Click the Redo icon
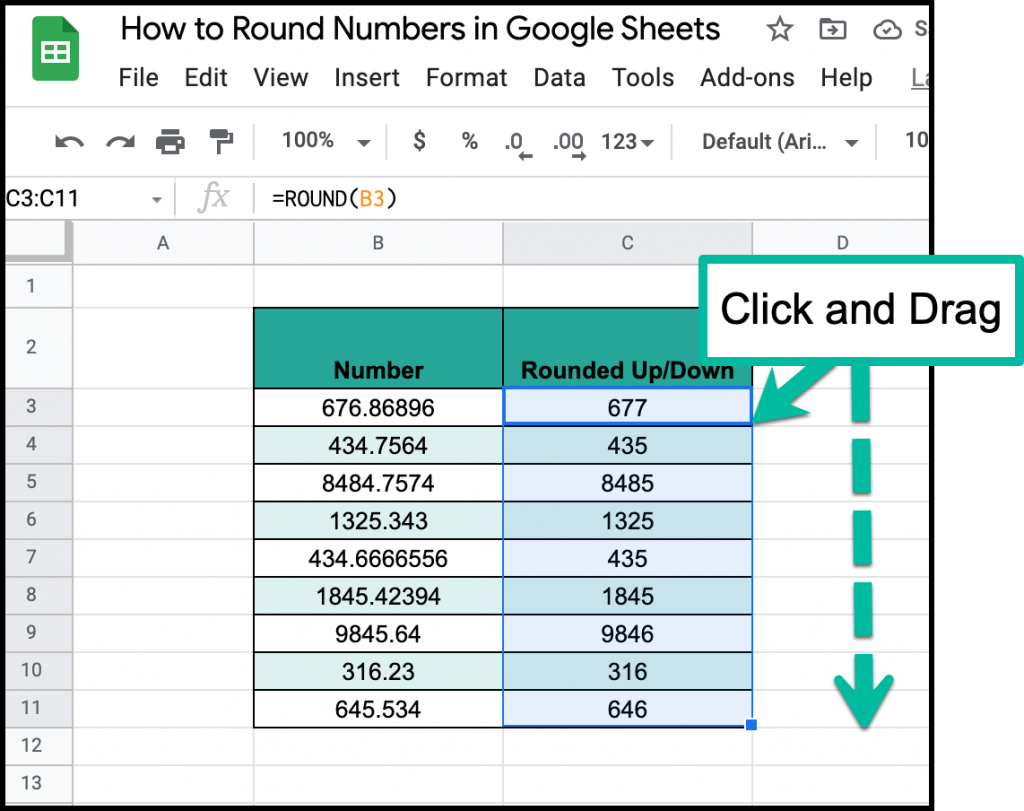 (119, 141)
